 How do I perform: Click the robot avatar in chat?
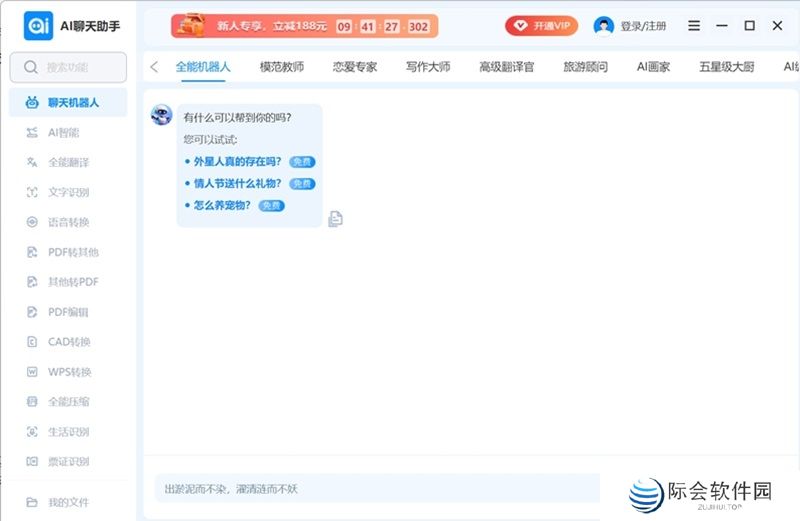point(162,115)
